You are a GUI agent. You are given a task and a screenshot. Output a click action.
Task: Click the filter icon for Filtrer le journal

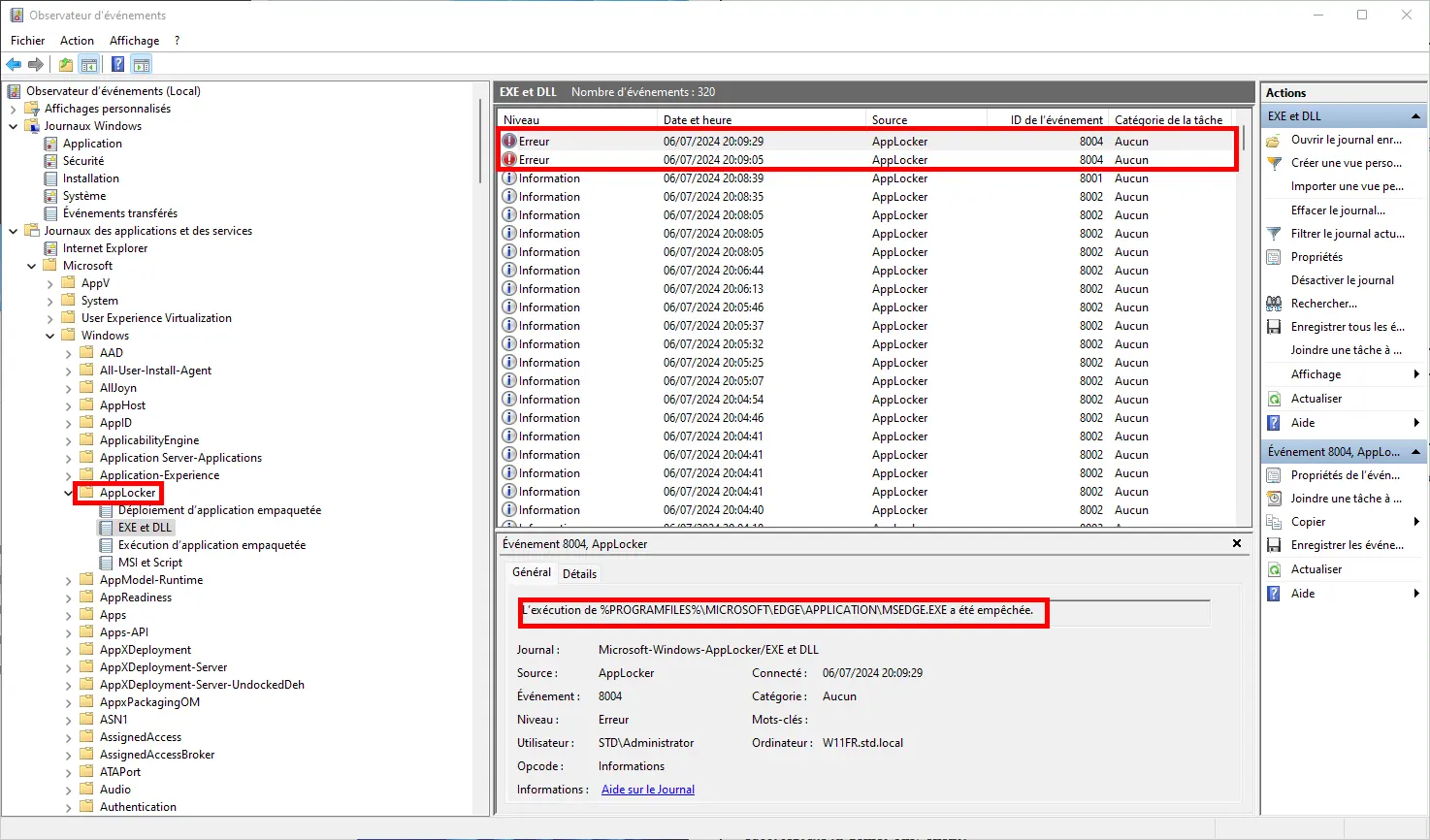1274,234
